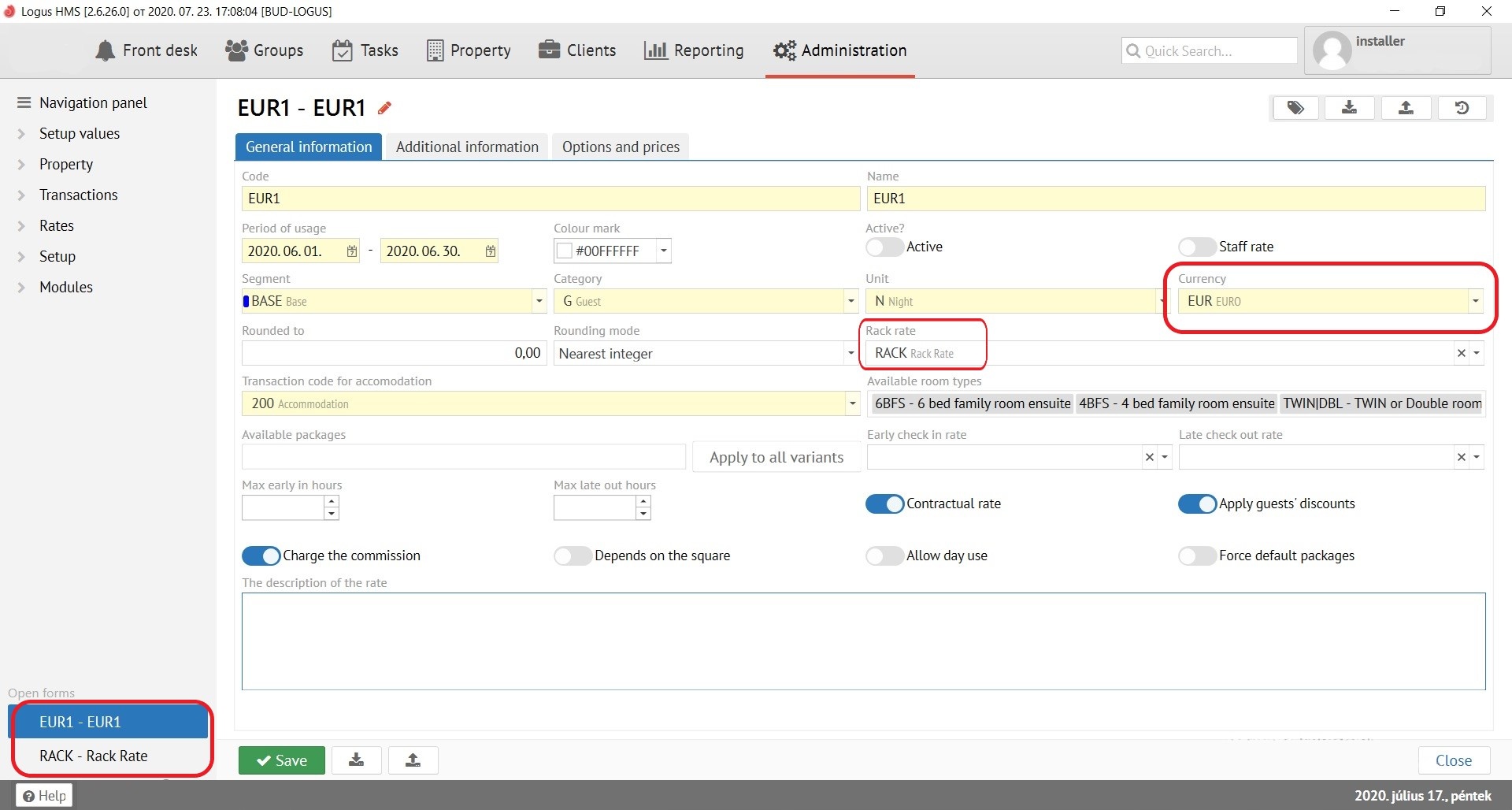Click the Colour mark white swatch
Screen dimensions: 1512x810
click(x=564, y=251)
